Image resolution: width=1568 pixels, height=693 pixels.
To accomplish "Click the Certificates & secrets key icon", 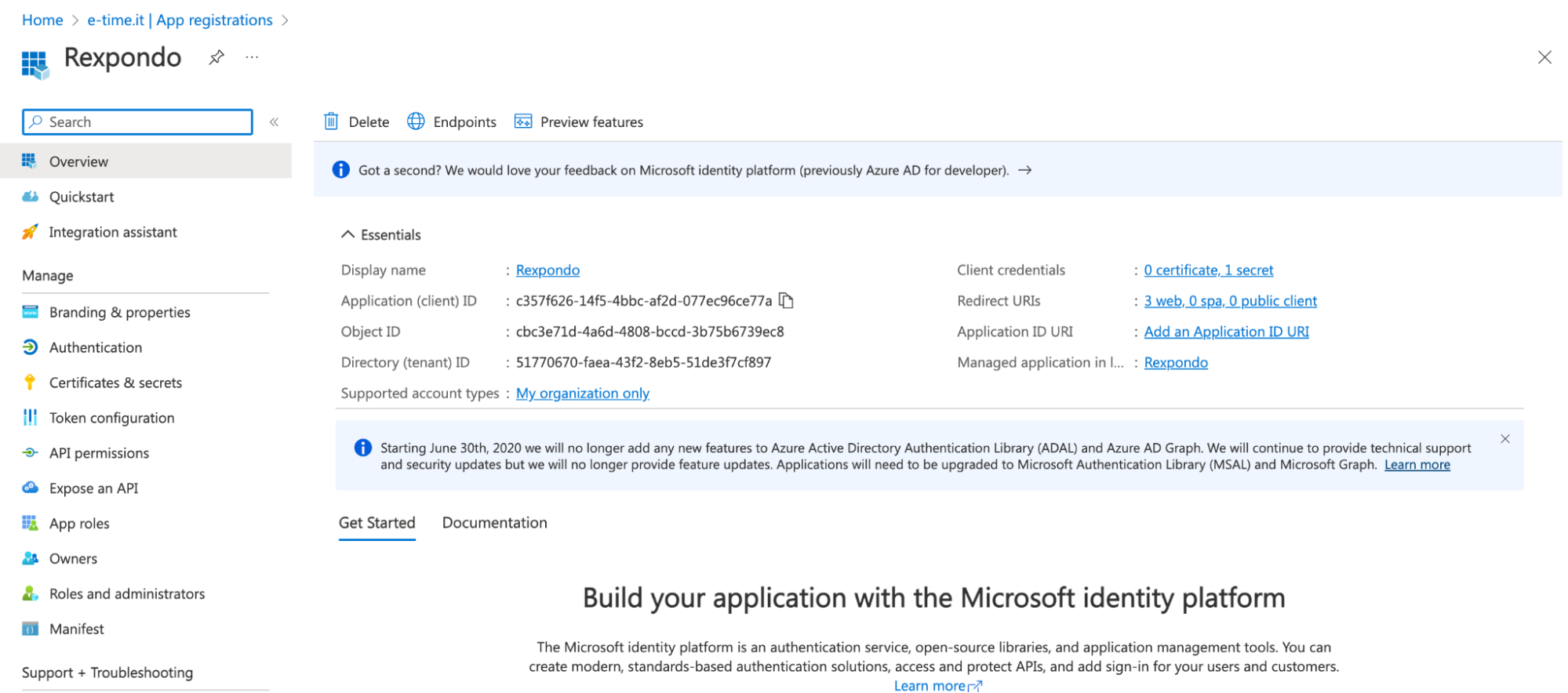I will point(30,383).
